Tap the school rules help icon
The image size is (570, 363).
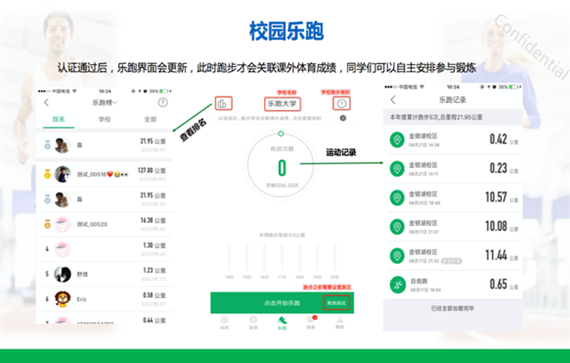tap(341, 104)
